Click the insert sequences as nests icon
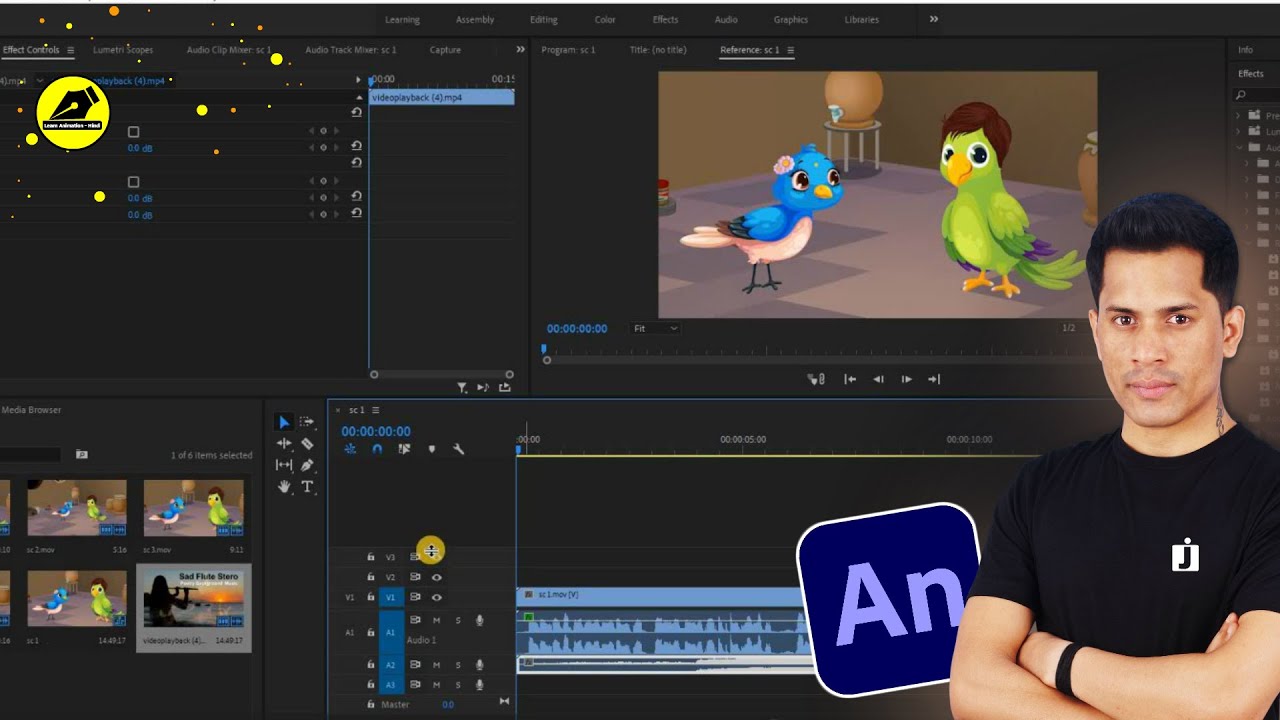Viewport: 1280px width, 720px height. click(350, 449)
